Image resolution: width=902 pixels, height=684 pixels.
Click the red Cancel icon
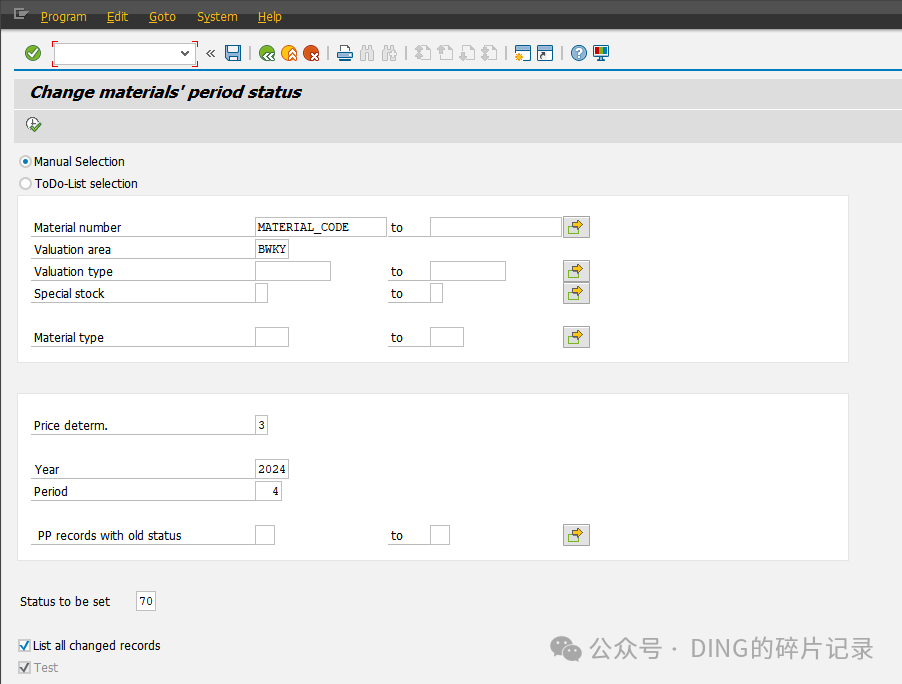click(x=311, y=54)
